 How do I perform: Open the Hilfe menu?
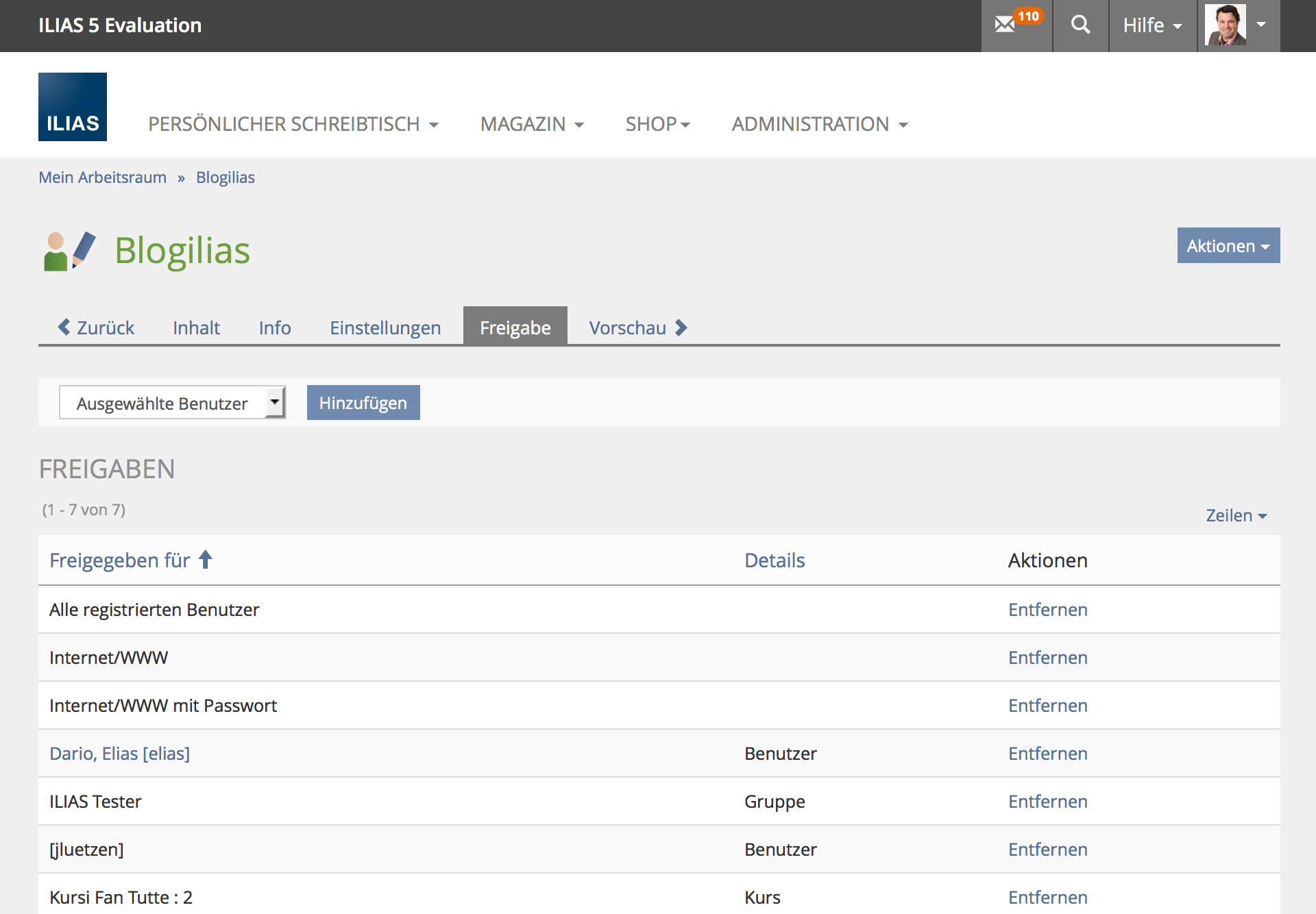1152,25
